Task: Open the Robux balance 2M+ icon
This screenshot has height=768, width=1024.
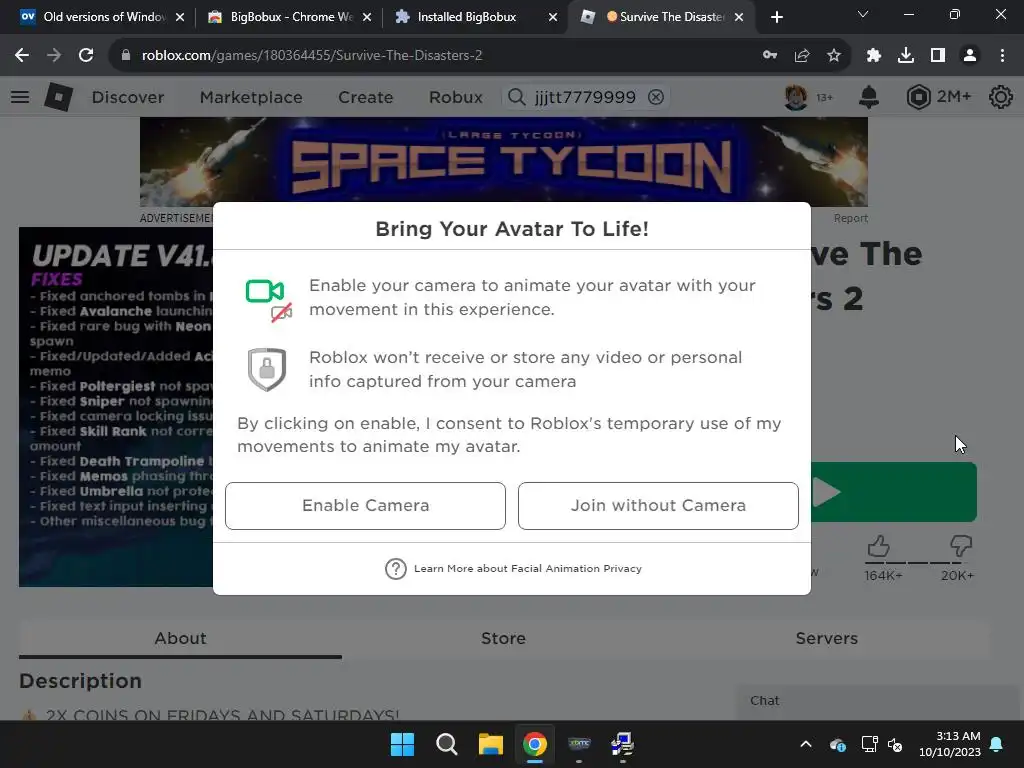Action: point(918,97)
